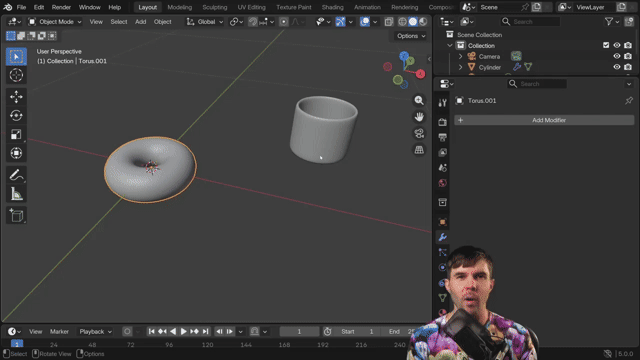This screenshot has height=360, width=640.
Task: Open the Object properties tab
Action: tap(442, 222)
